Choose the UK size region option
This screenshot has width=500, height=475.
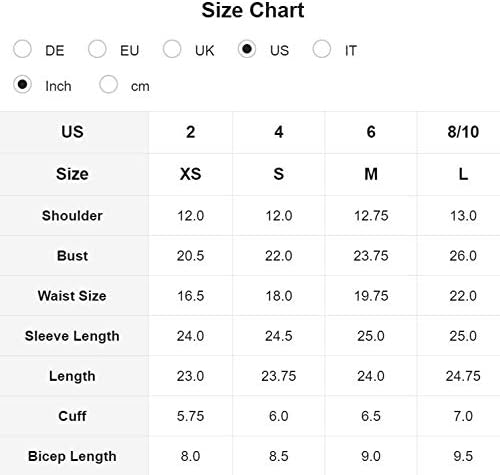tap(172, 49)
